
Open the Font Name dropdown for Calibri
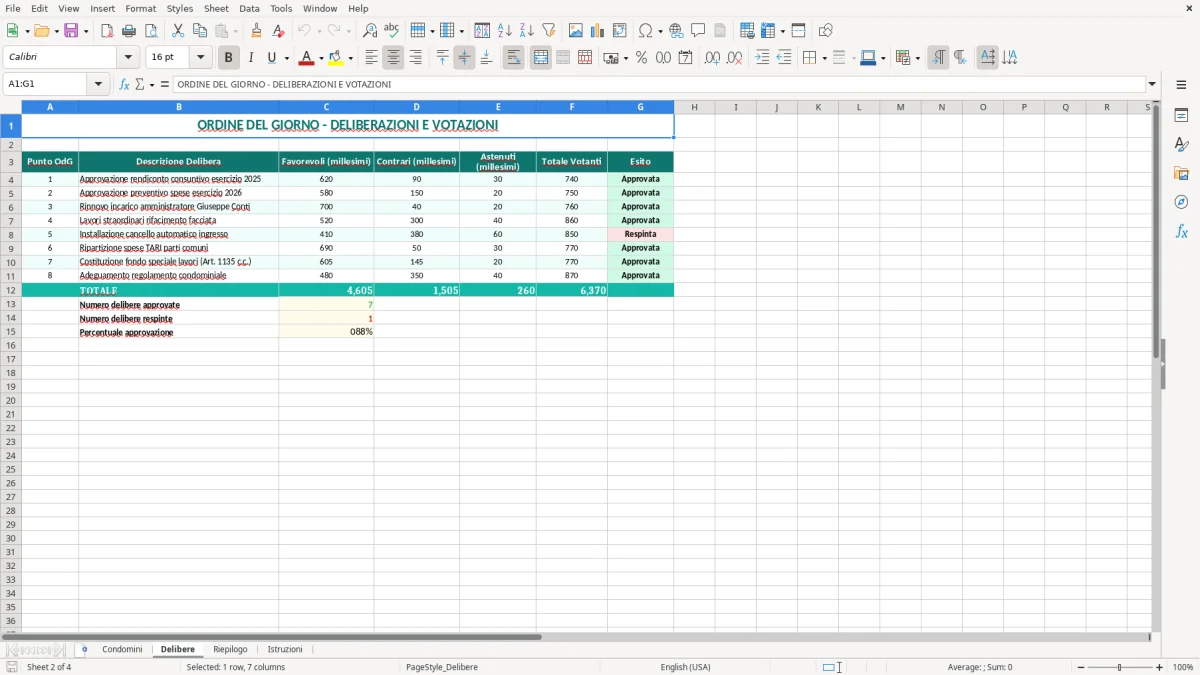point(128,58)
